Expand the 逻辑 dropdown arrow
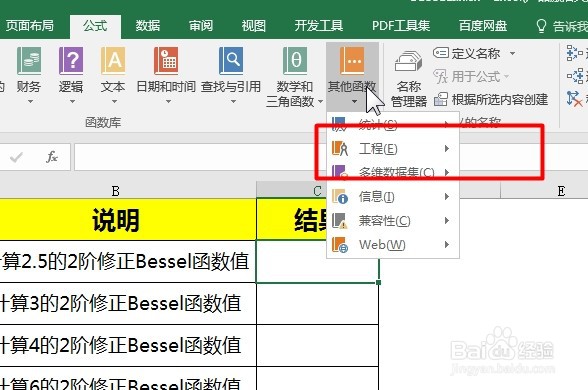This screenshot has height=390, width=588. tap(72, 101)
